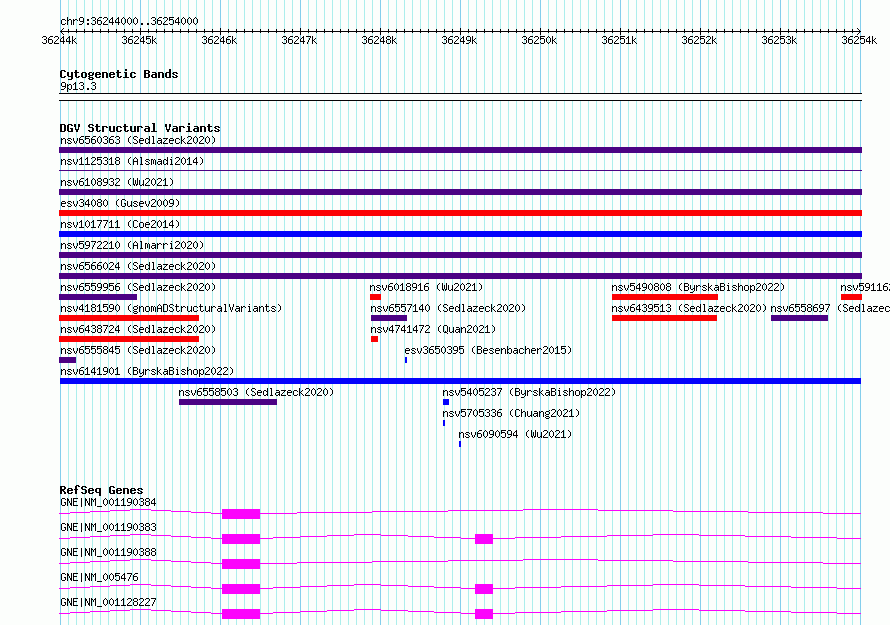
Task: Open GNE|NM_001190384 transcript label
Action: (x=108, y=502)
